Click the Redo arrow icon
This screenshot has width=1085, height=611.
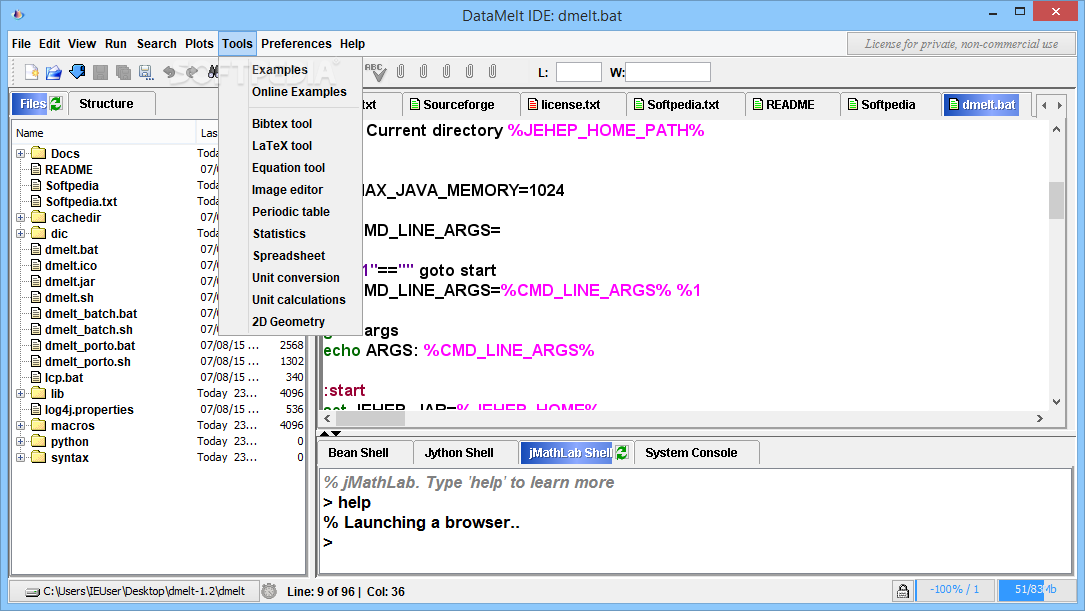192,72
